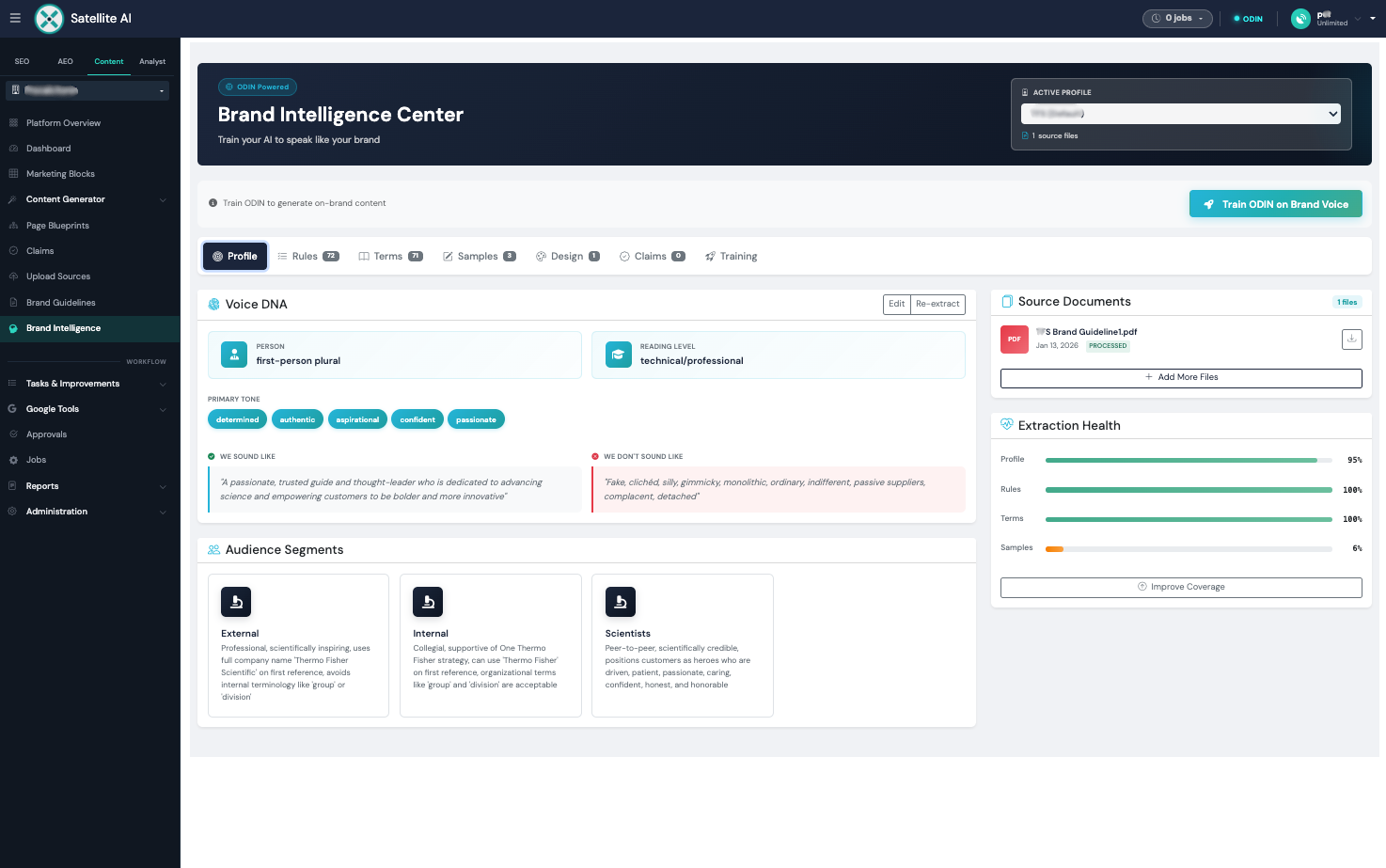
Task: Click Add More Files button
Action: click(x=1181, y=377)
